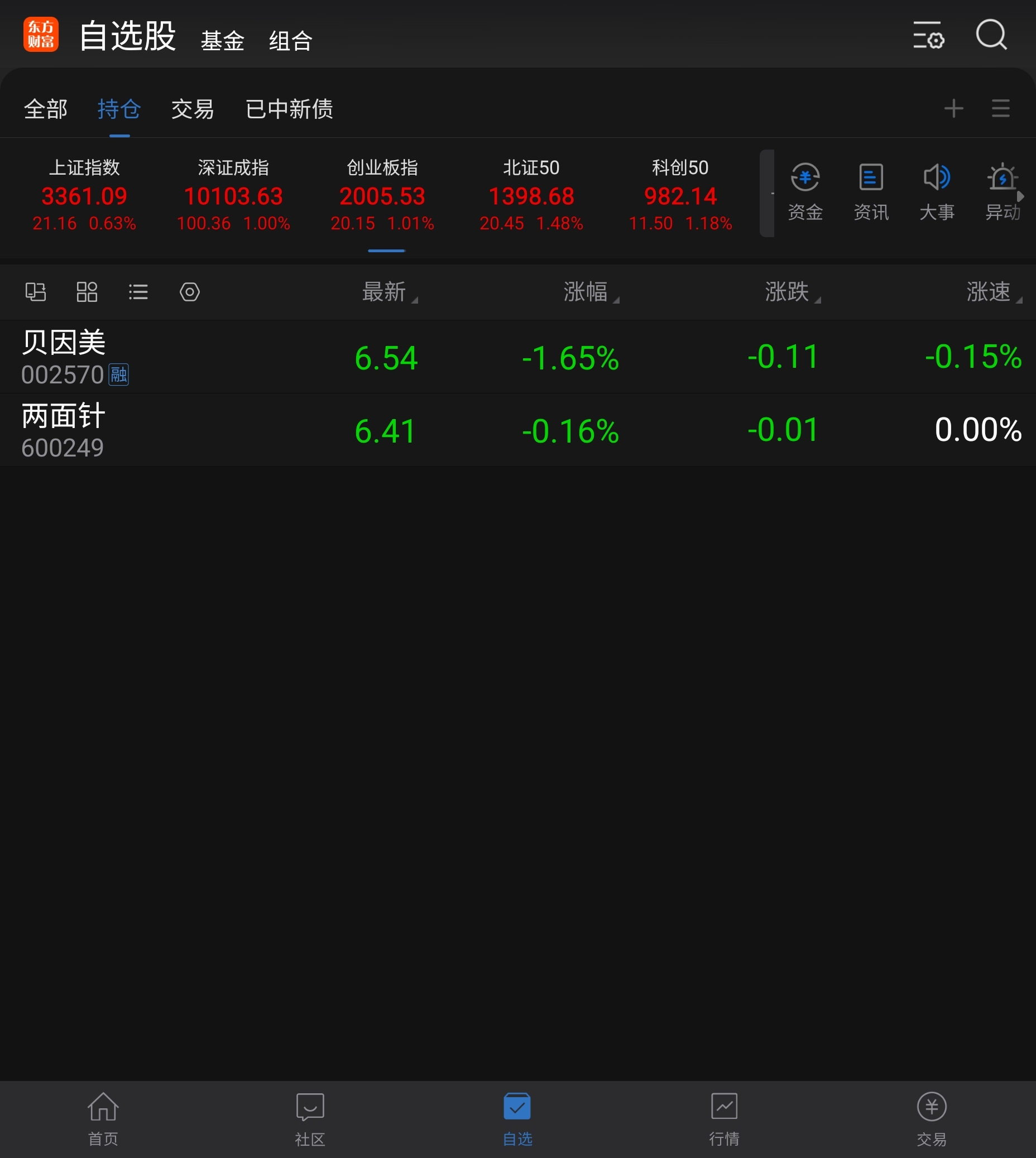Sort by 涨幅 column header
Image resolution: width=1036 pixels, height=1158 pixels.
[591, 292]
